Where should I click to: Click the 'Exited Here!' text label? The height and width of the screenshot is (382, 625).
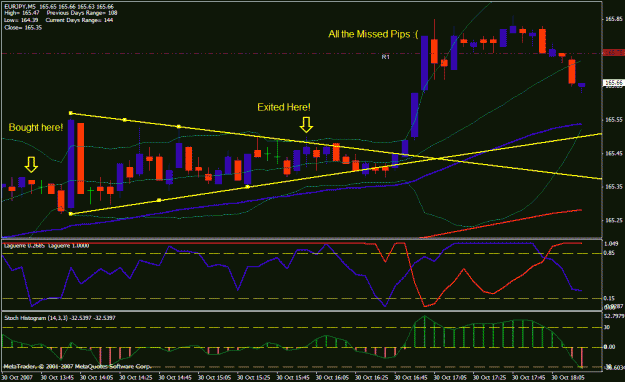click(x=284, y=107)
